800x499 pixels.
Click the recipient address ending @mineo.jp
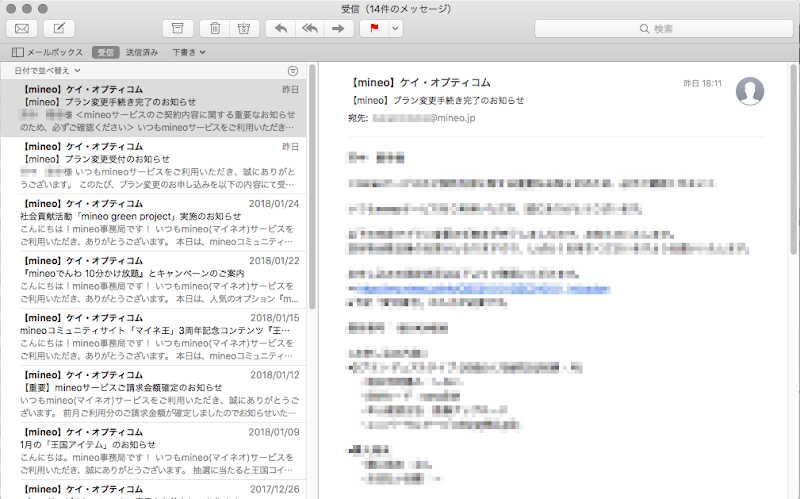coord(423,118)
